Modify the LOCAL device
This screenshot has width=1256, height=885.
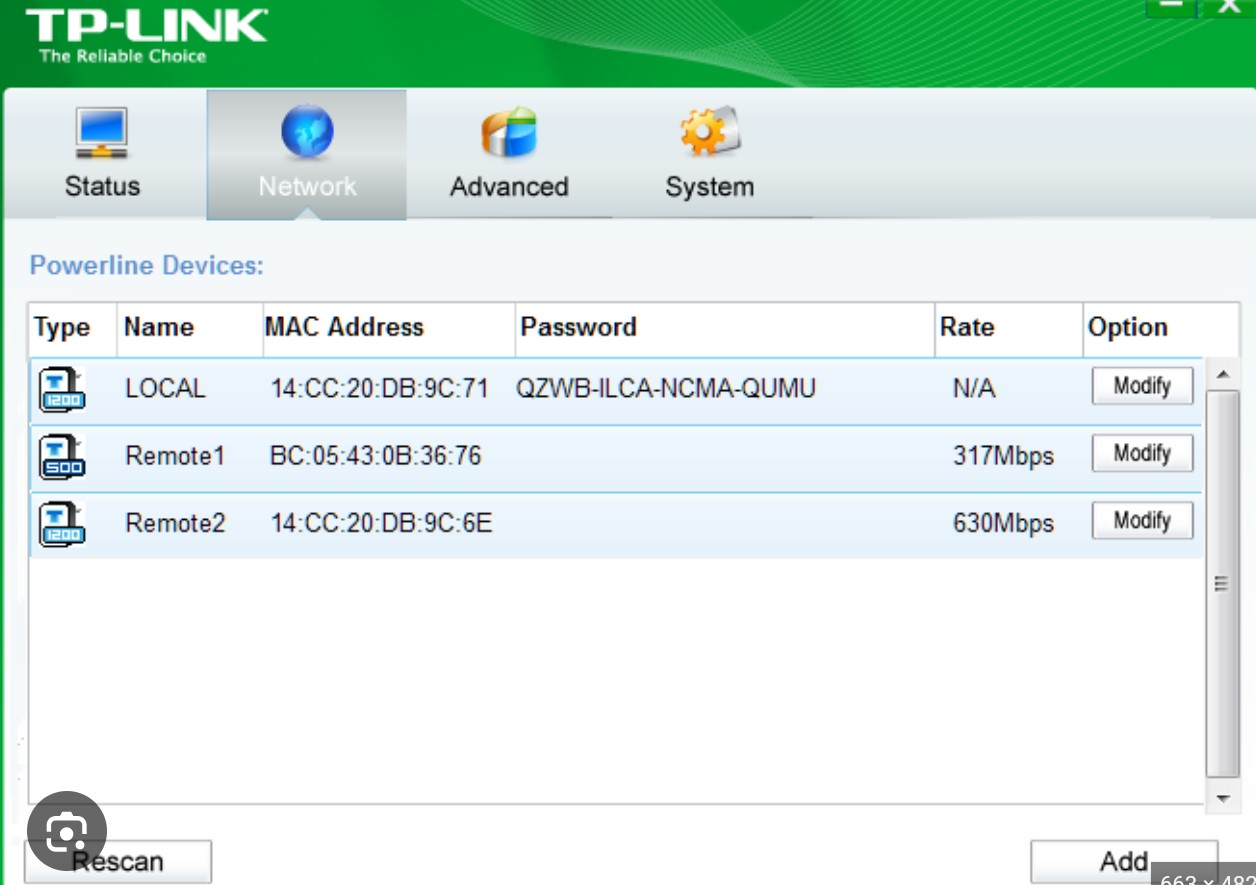pos(1142,386)
